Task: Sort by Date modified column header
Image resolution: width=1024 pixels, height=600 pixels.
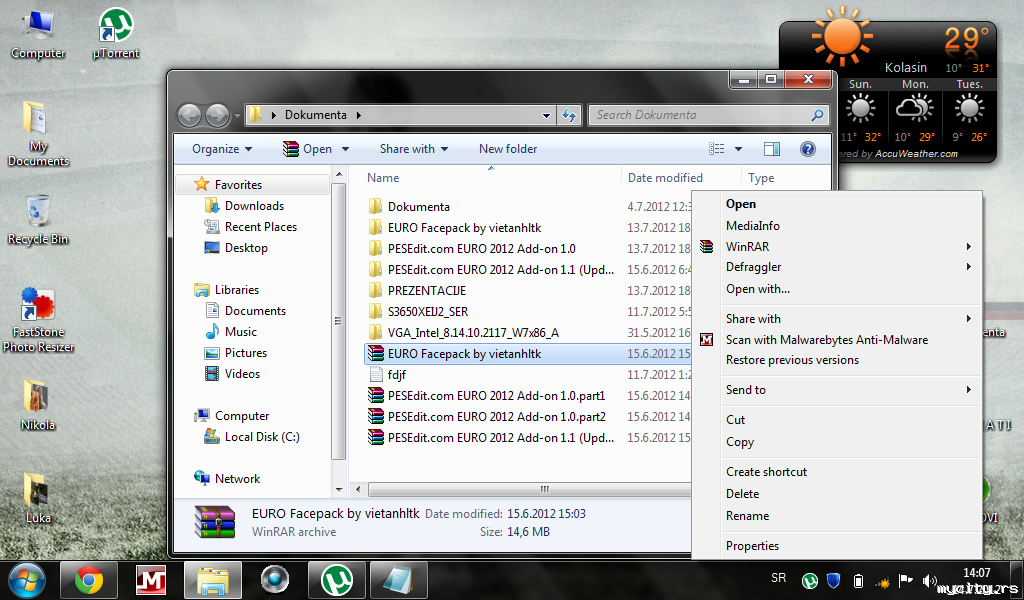Action: tap(665, 178)
